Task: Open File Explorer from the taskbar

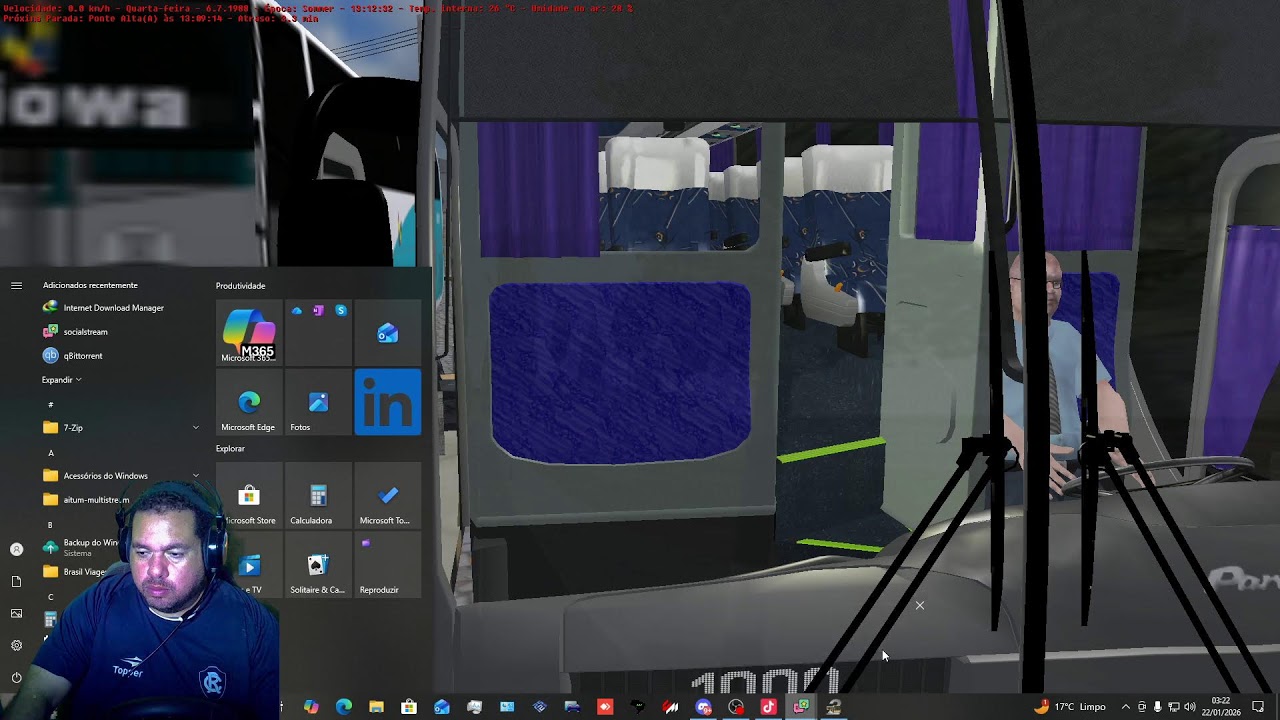Action: coord(376,707)
